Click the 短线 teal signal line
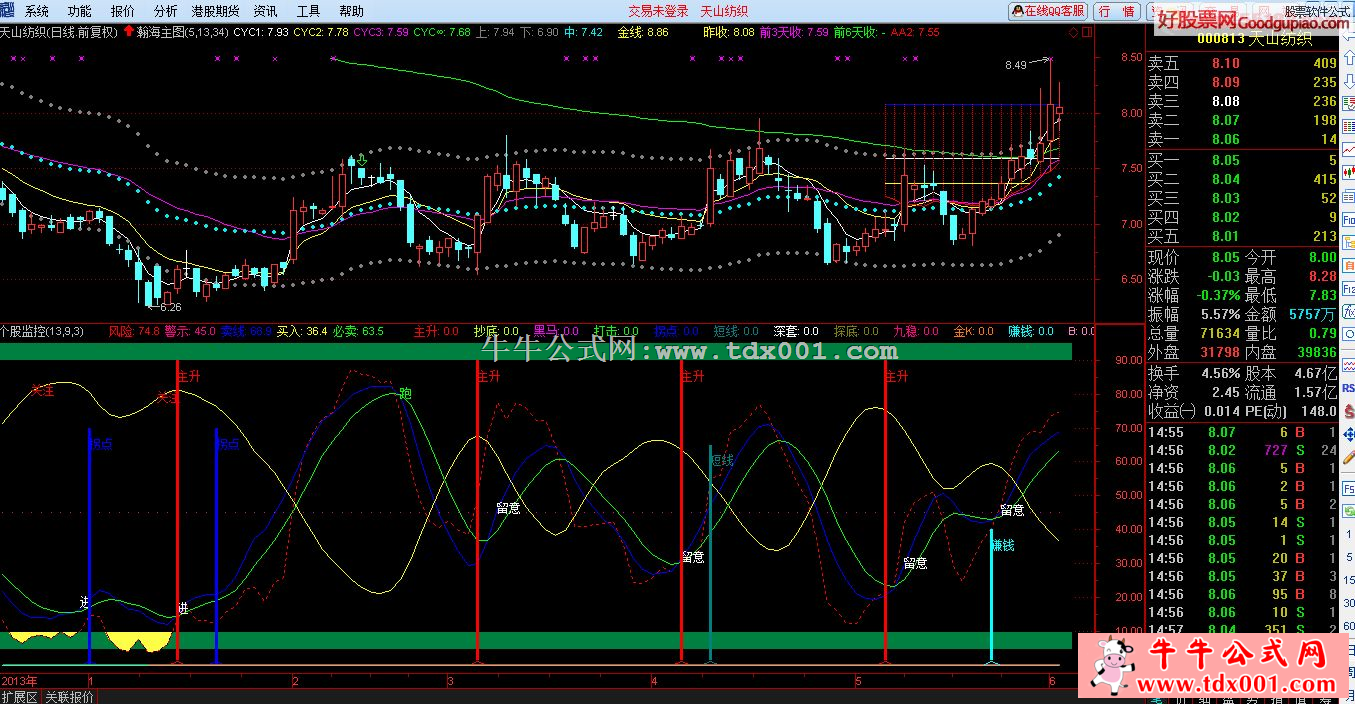1355x704 pixels. pyautogui.click(x=710, y=555)
